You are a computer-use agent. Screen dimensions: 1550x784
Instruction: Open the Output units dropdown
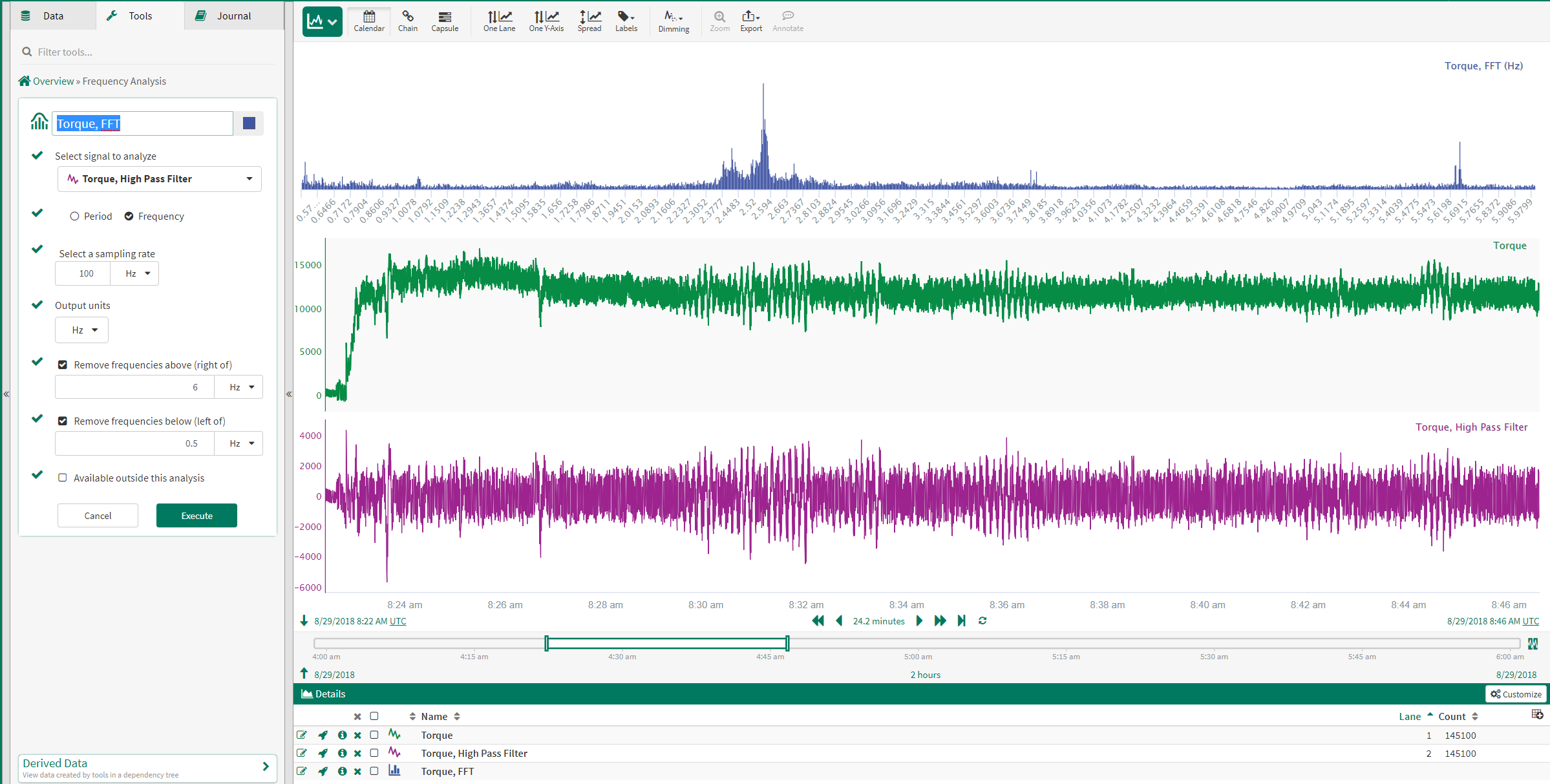point(81,330)
